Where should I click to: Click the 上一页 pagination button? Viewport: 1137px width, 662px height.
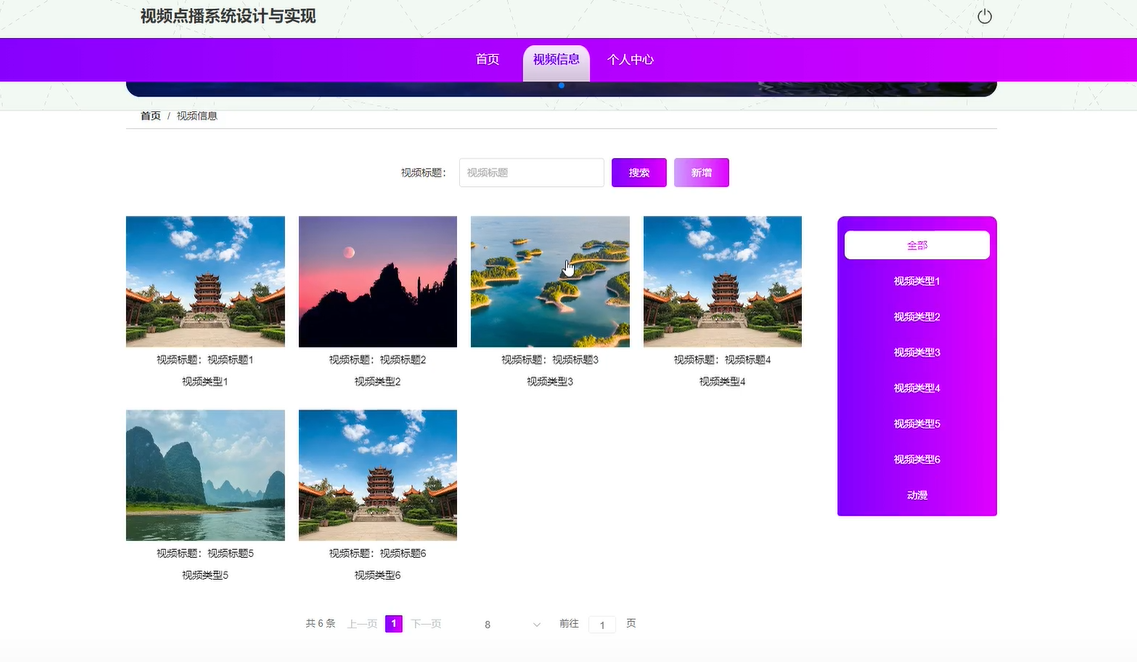(363, 624)
